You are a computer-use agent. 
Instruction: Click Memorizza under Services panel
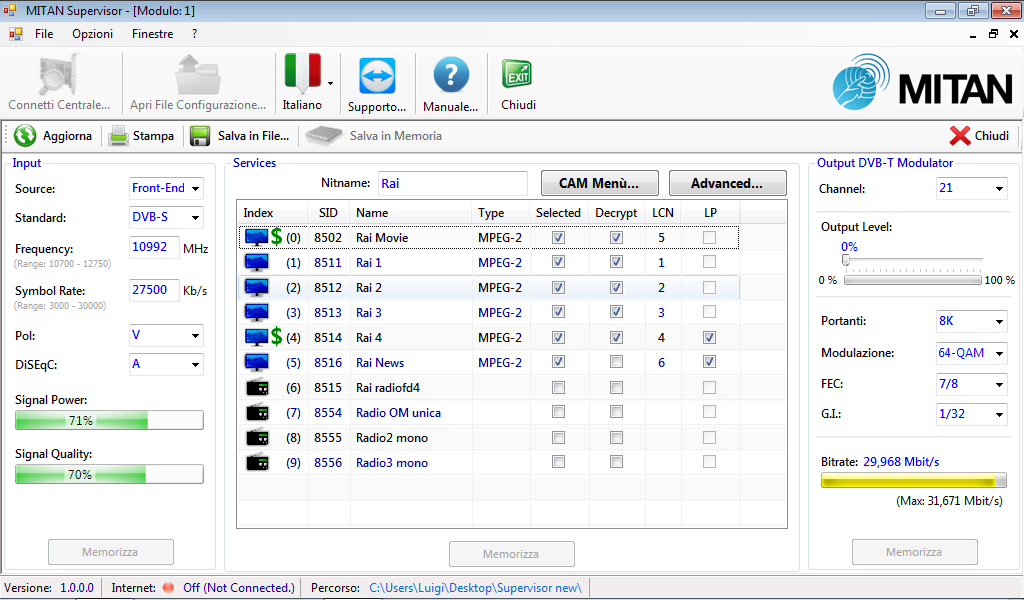pos(511,554)
